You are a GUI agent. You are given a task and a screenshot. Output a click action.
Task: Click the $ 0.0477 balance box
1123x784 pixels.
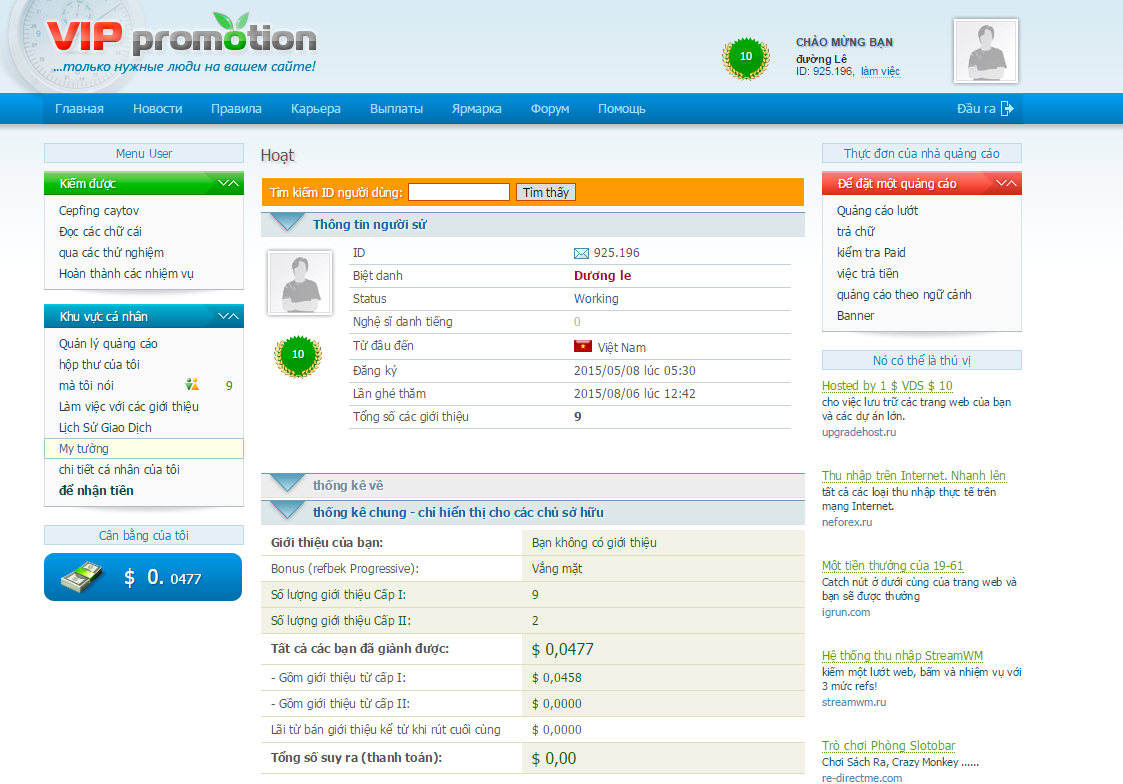(143, 577)
